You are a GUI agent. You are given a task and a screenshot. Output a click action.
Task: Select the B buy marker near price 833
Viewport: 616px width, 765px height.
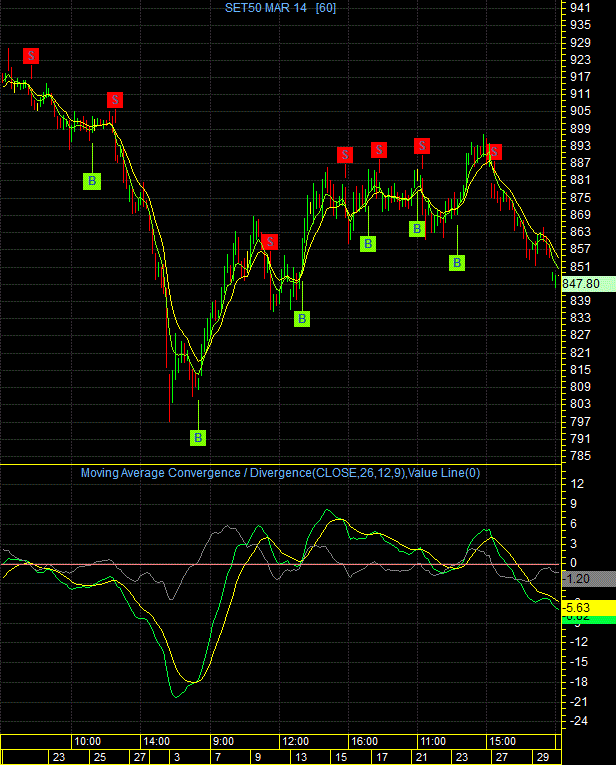302,319
